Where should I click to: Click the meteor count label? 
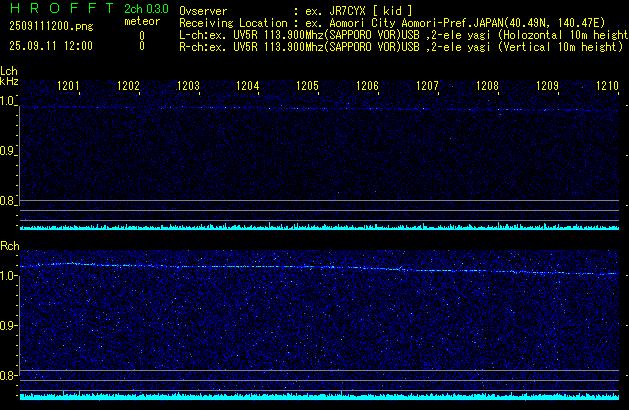click(142, 21)
